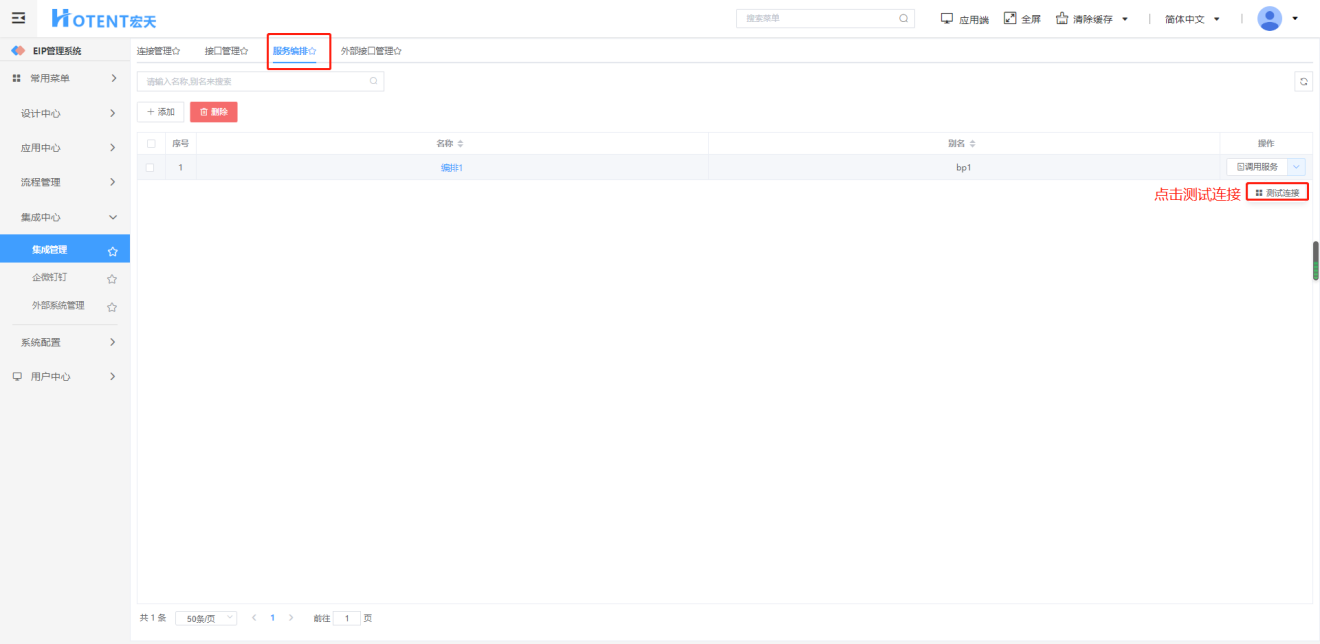Click the EIP管理系统 diamond logo icon
1320x644 pixels.
point(18,51)
